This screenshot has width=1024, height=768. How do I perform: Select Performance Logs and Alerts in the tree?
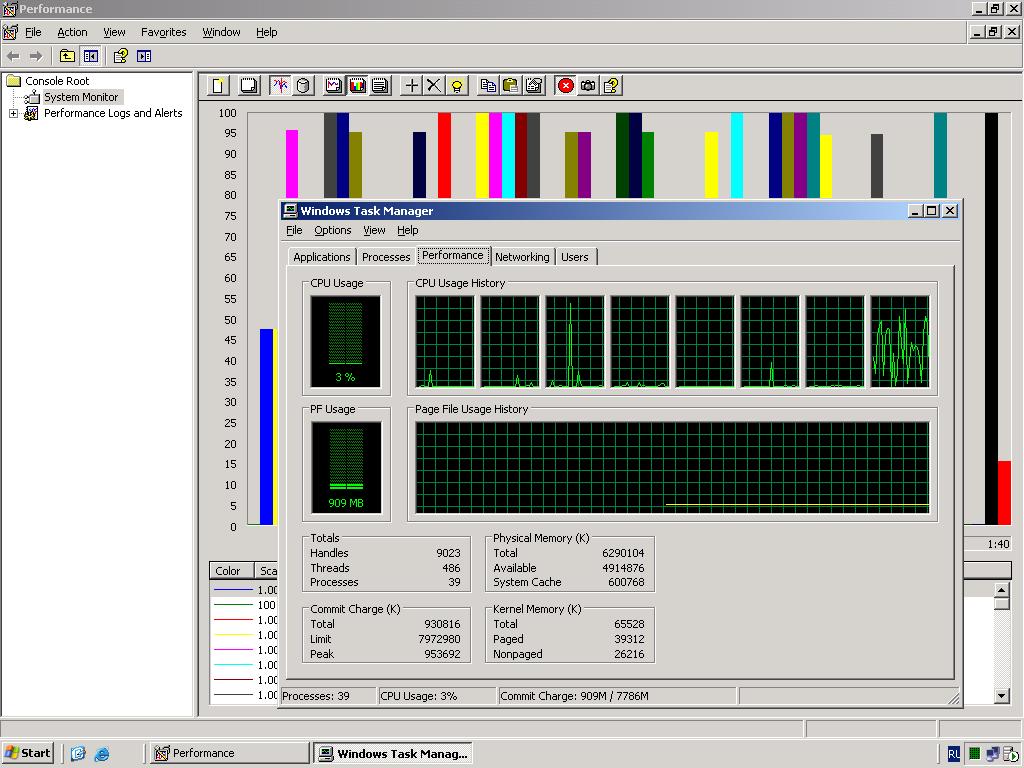[x=113, y=113]
